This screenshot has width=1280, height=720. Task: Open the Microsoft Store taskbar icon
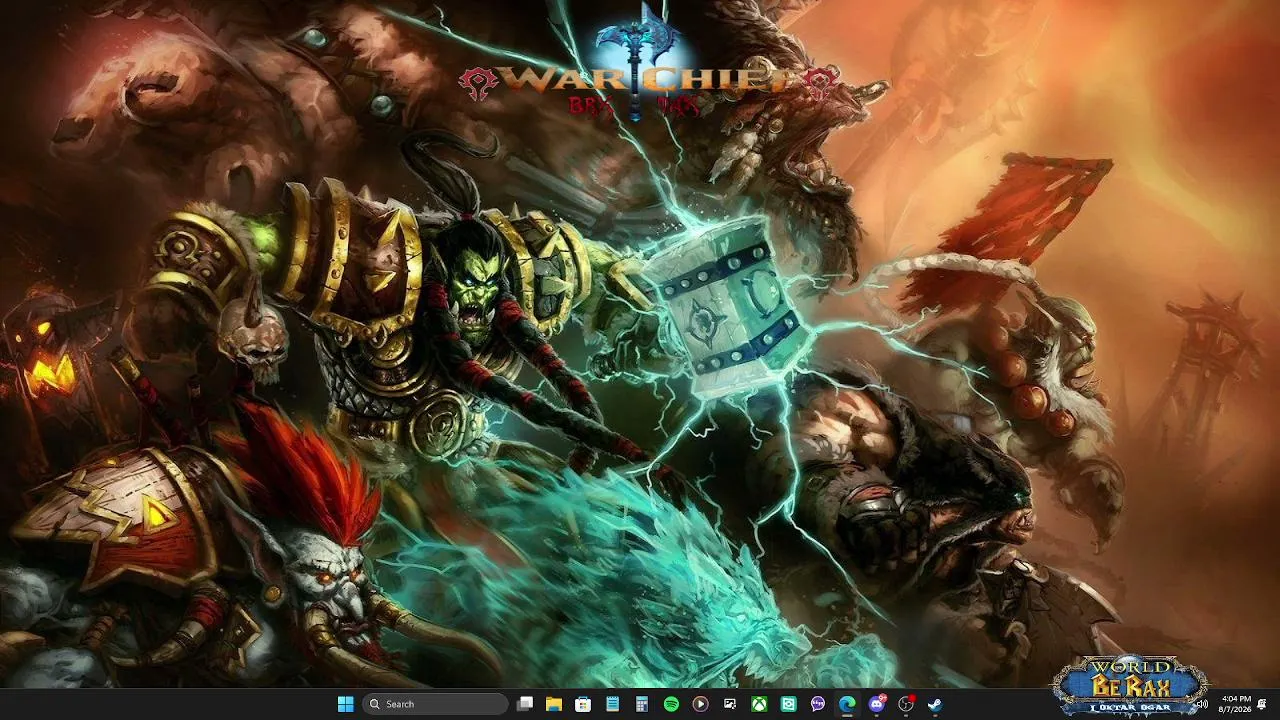pos(583,704)
